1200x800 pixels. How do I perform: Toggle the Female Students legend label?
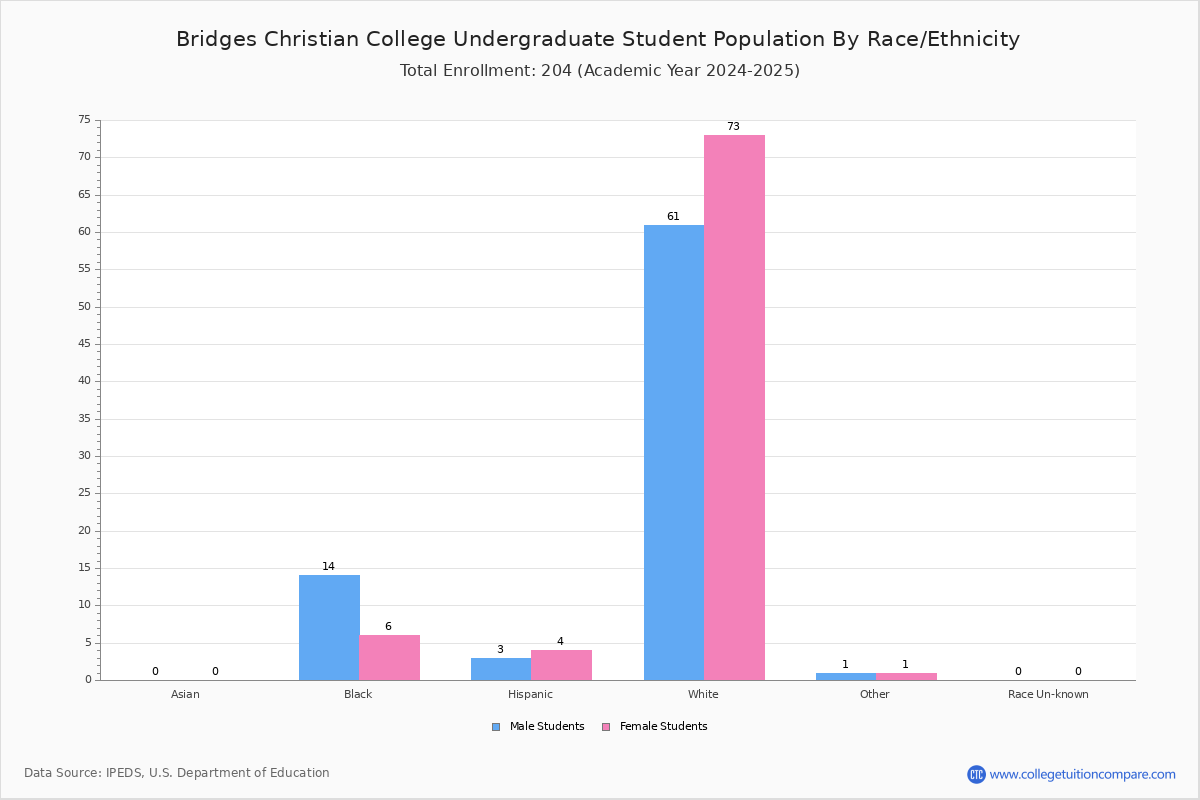pos(663,727)
